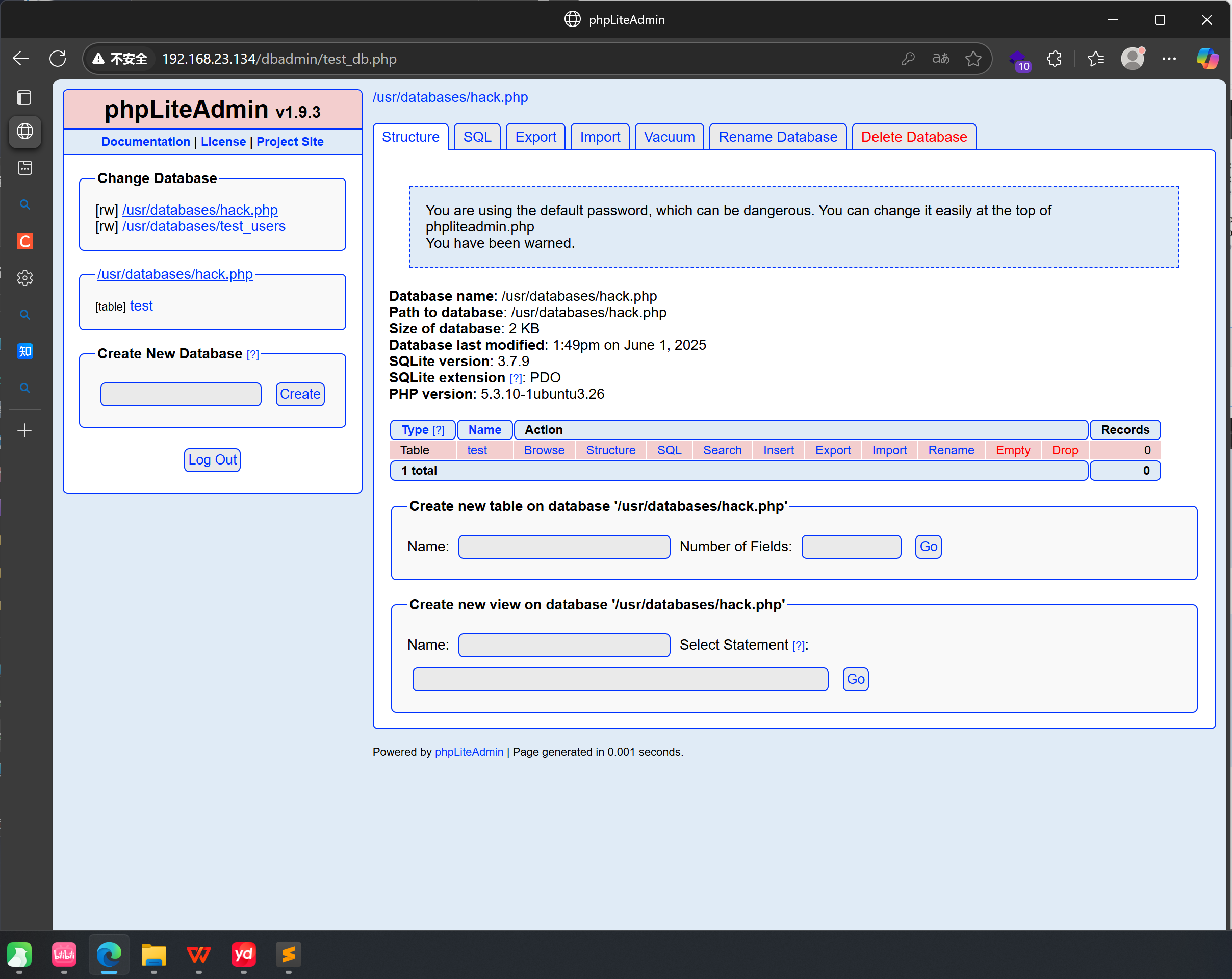
Task: Open the favorites list icon
Action: tap(1095, 58)
